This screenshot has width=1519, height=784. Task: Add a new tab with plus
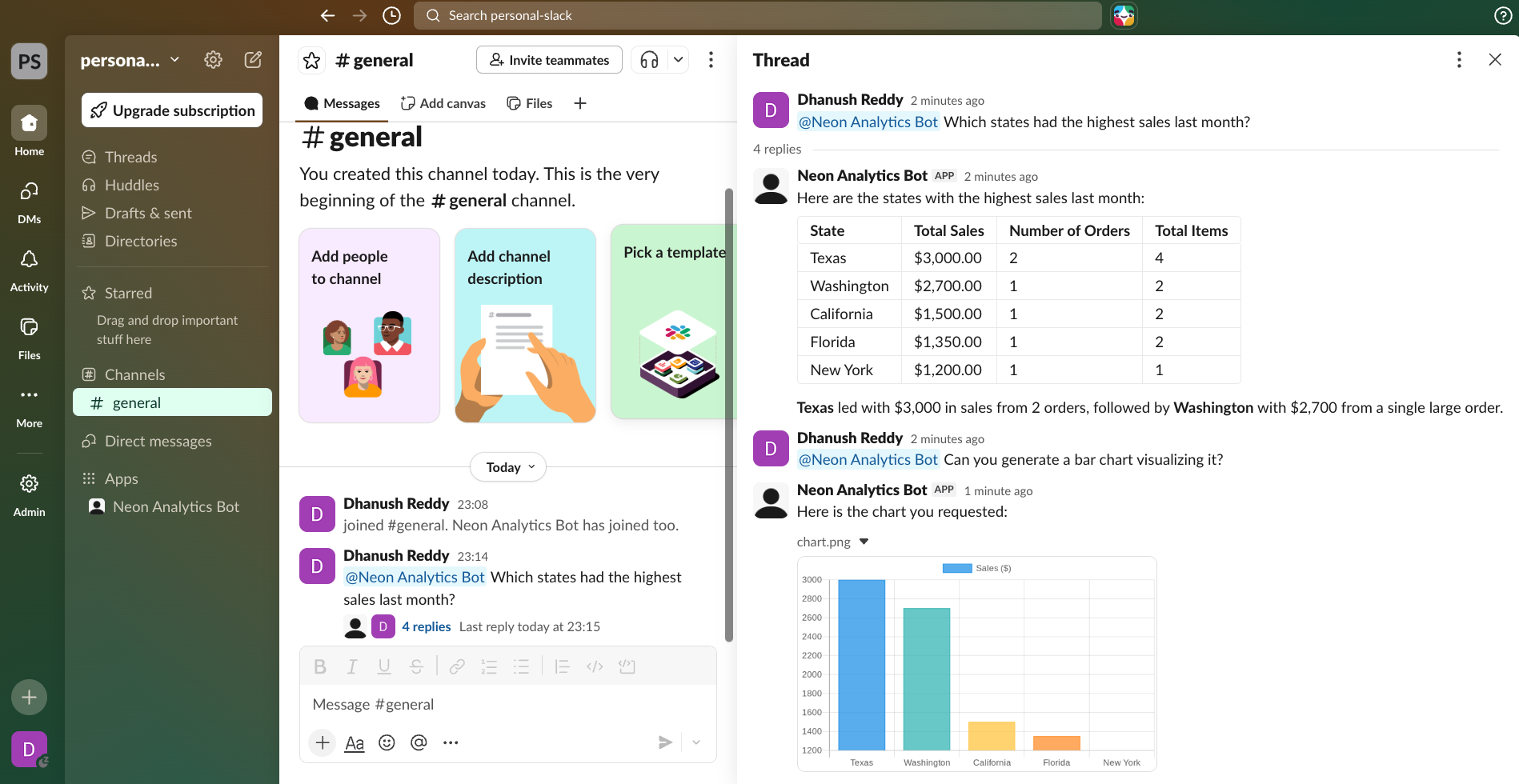coord(580,103)
